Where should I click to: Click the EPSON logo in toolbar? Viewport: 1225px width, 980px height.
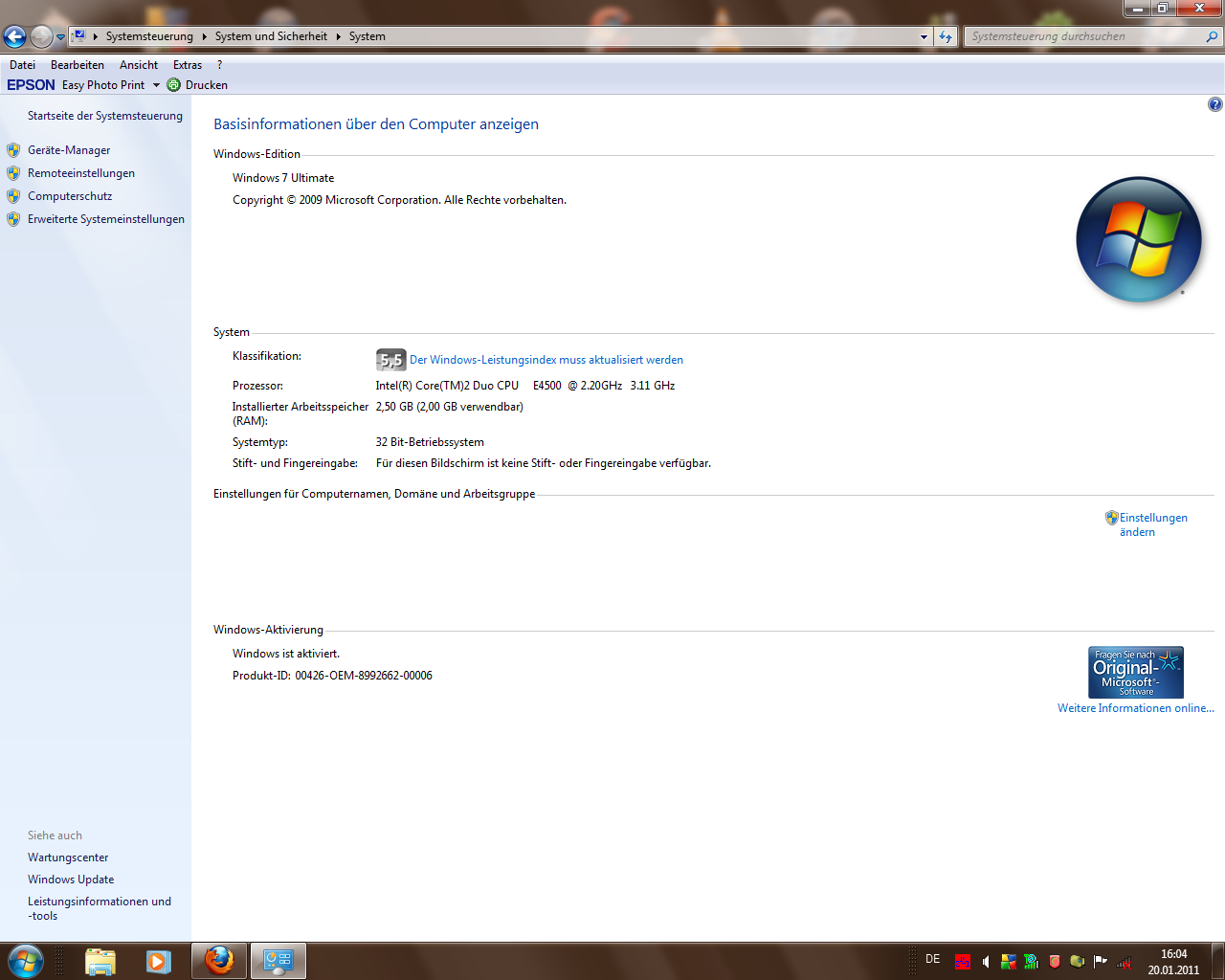coord(31,85)
